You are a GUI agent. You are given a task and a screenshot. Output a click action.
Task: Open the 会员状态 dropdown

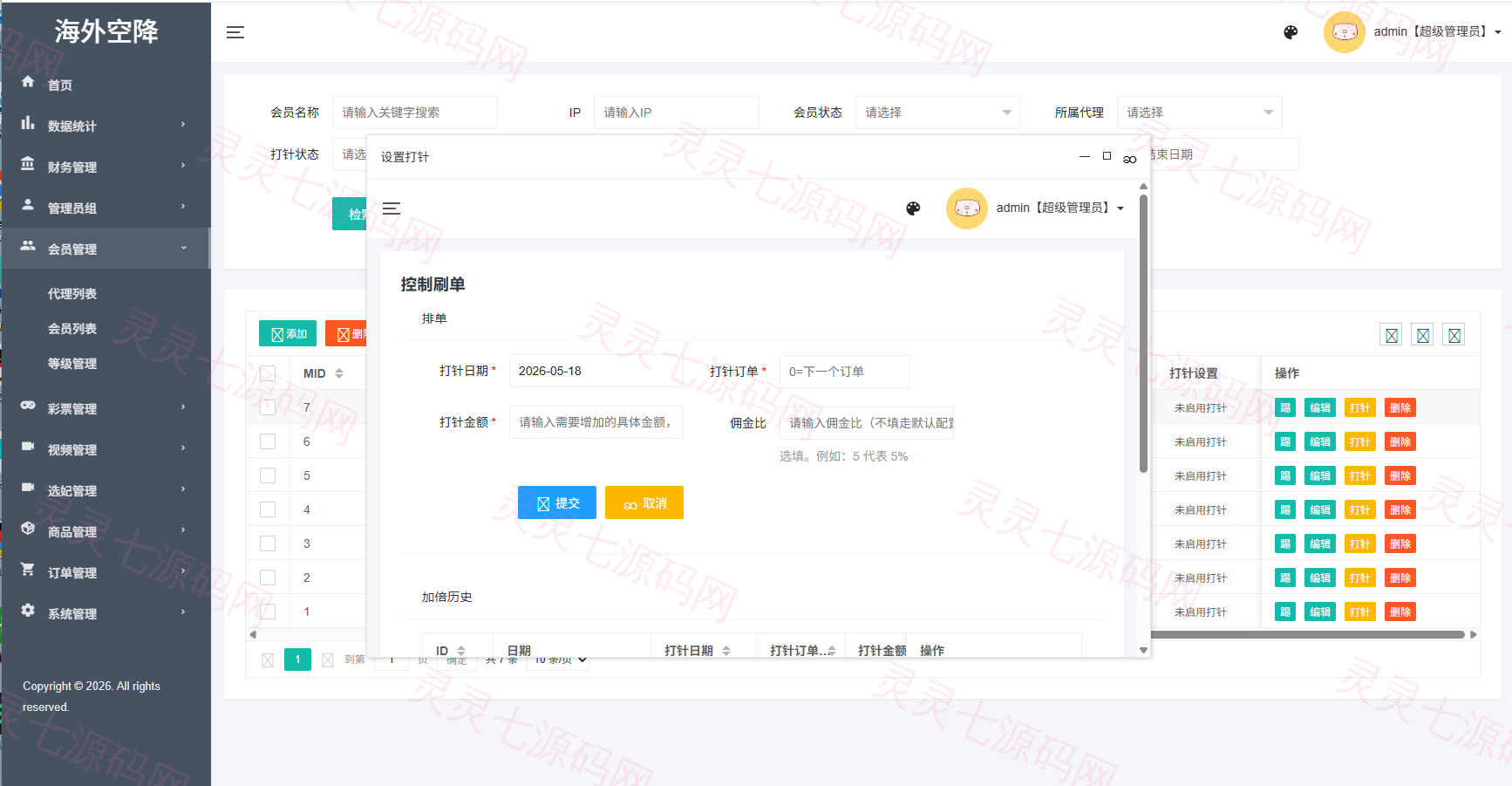point(938,113)
